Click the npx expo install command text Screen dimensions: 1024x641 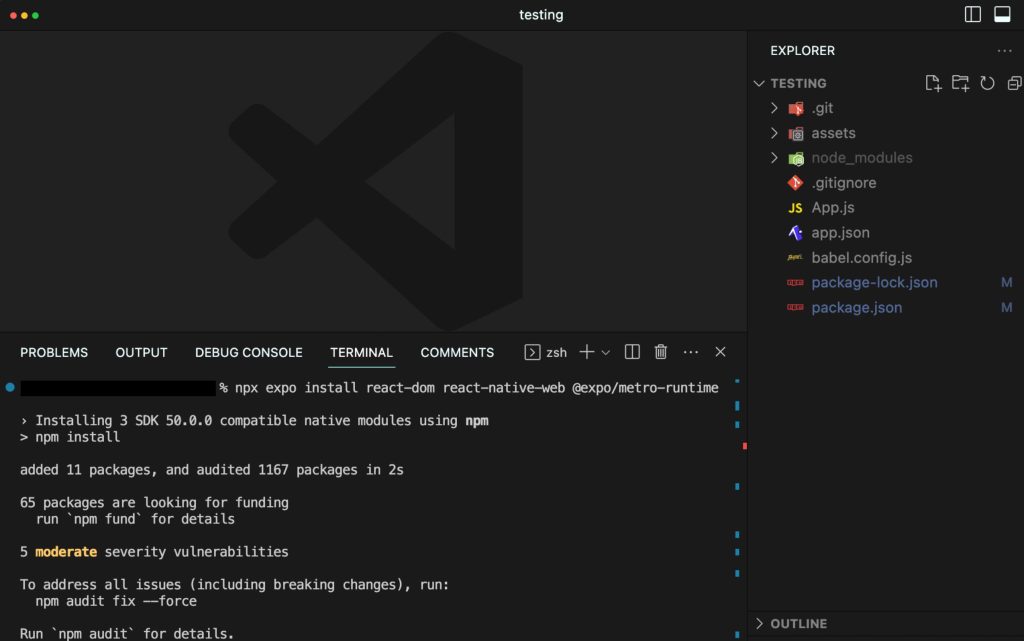(x=477, y=388)
